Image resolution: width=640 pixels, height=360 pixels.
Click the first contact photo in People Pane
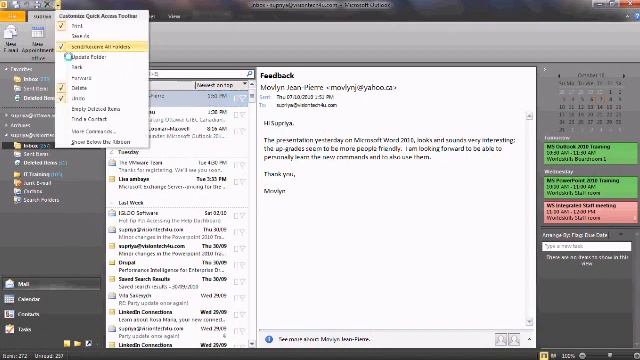pyautogui.click(x=501, y=339)
